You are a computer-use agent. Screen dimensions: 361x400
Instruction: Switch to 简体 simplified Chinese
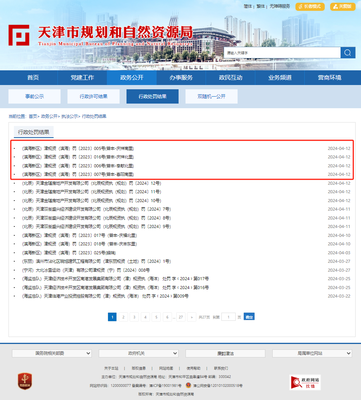(x=247, y=6)
